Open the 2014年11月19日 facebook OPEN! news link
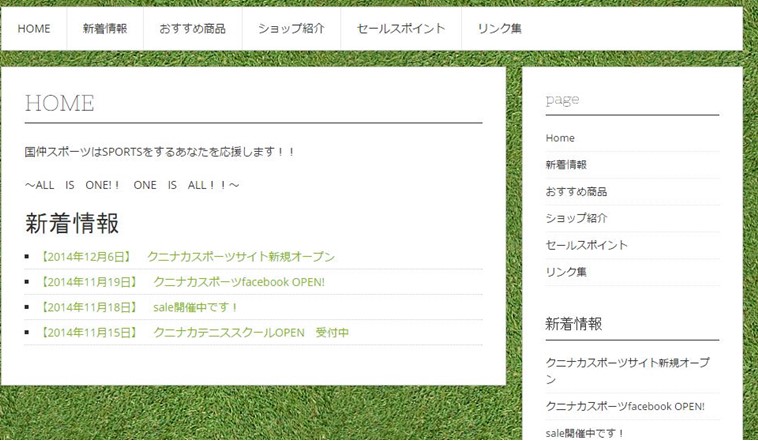Viewport: 758px width, 441px height. pyautogui.click(x=181, y=282)
